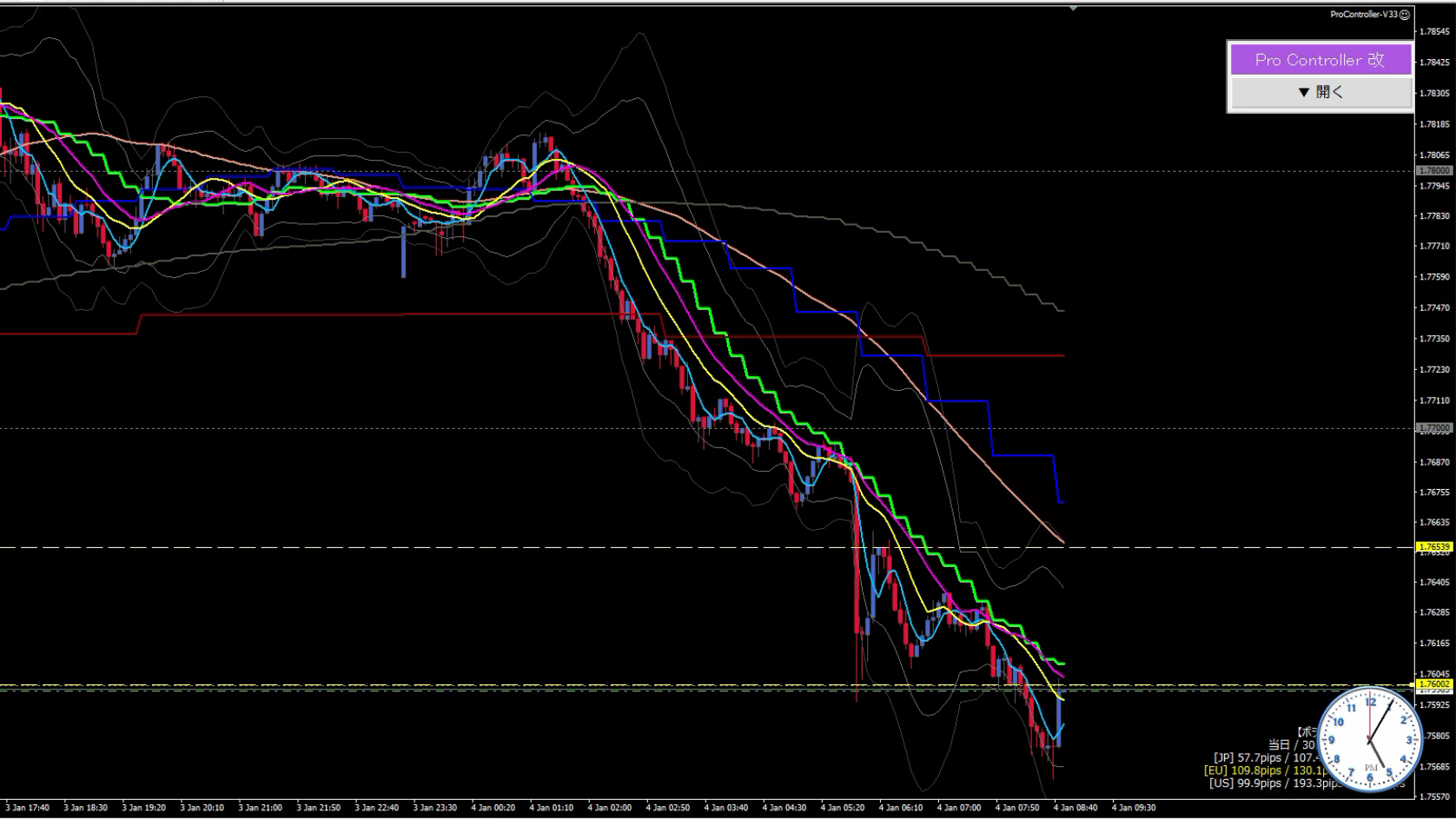This screenshot has width=1456, height=819.
Task: Click the analog clock widget
Action: pos(1370,739)
